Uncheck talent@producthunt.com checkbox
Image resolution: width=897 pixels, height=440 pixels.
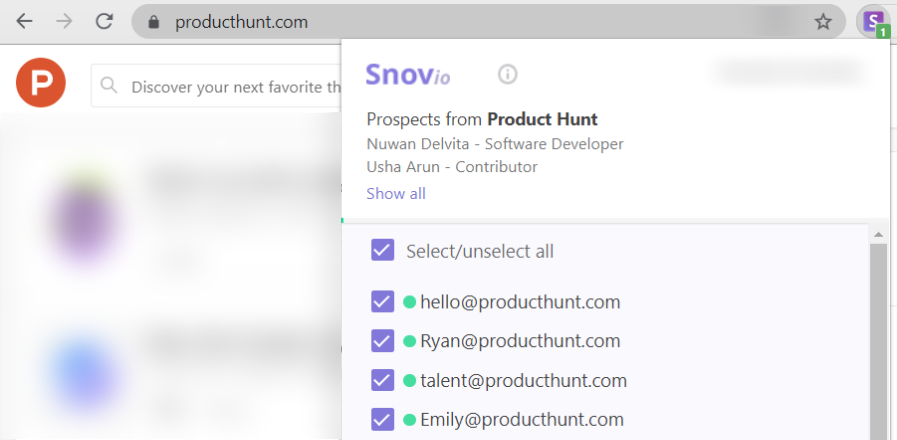pos(383,380)
